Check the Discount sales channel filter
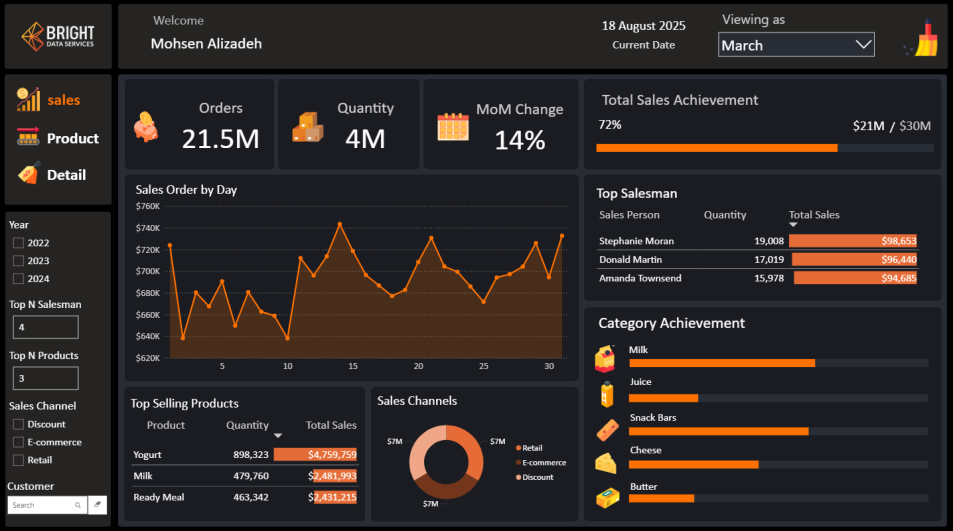Screen dimensions: 953x531 coord(18,425)
